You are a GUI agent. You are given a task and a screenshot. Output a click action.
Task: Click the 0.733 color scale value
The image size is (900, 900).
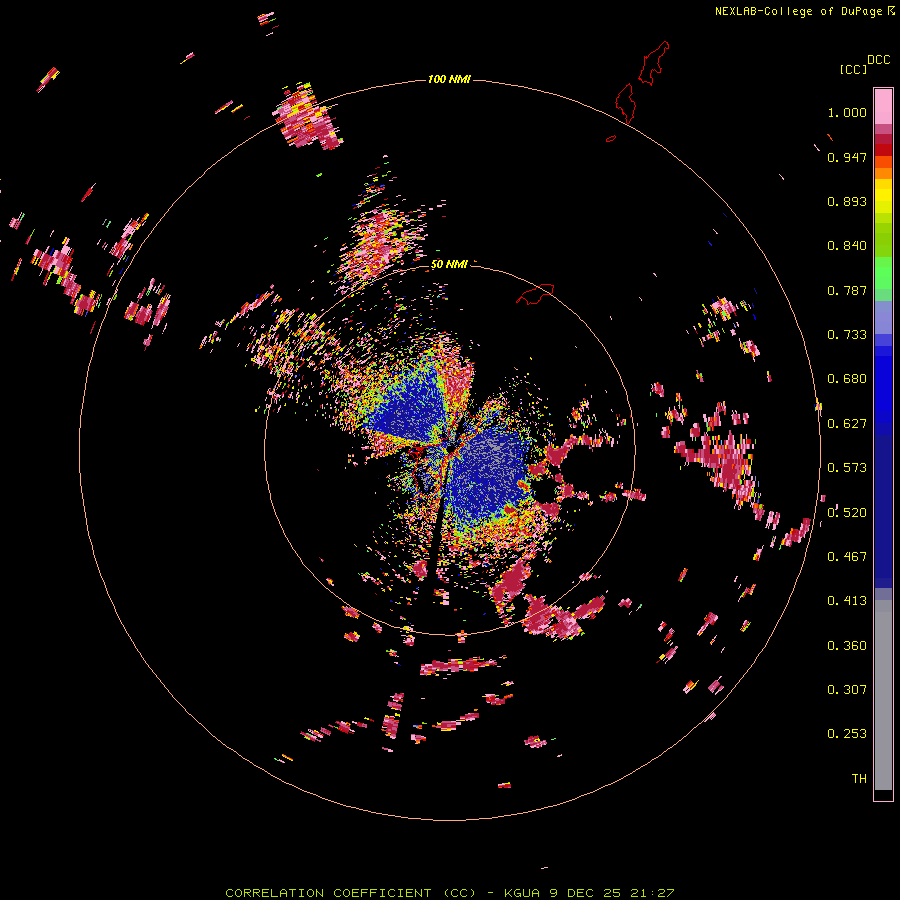(847, 335)
